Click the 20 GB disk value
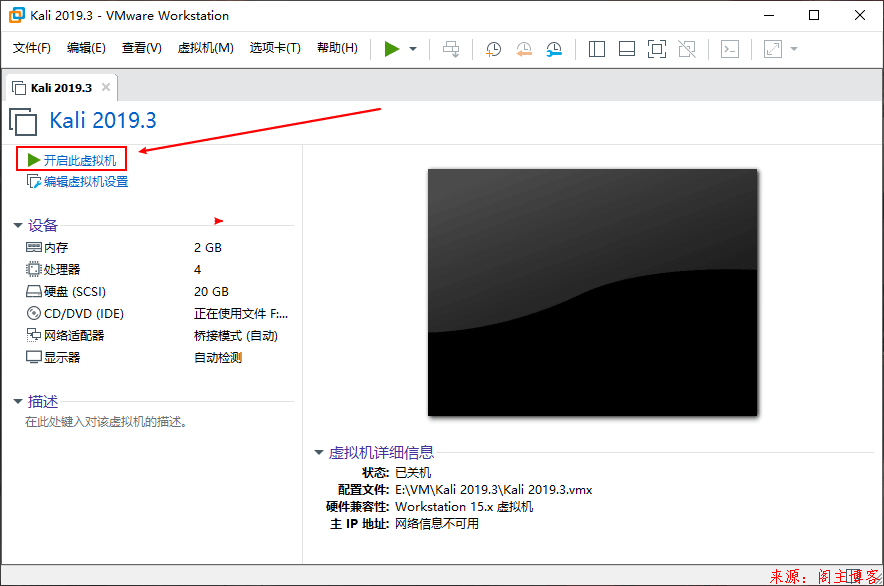Screen dimensions: 884x586 [211, 292]
